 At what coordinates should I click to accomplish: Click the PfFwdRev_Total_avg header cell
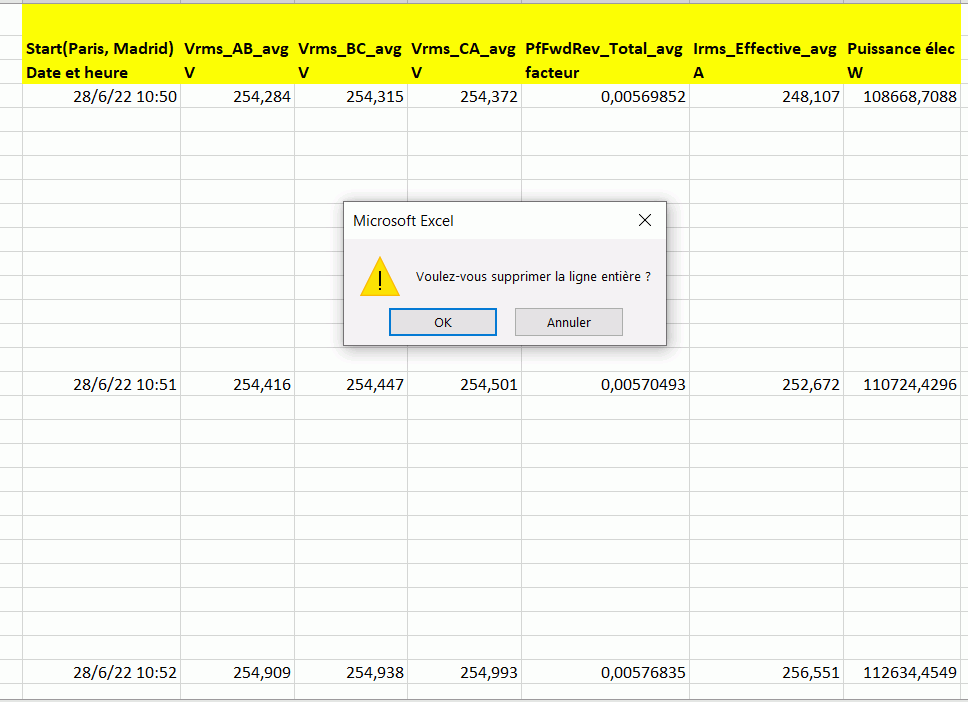coord(605,48)
